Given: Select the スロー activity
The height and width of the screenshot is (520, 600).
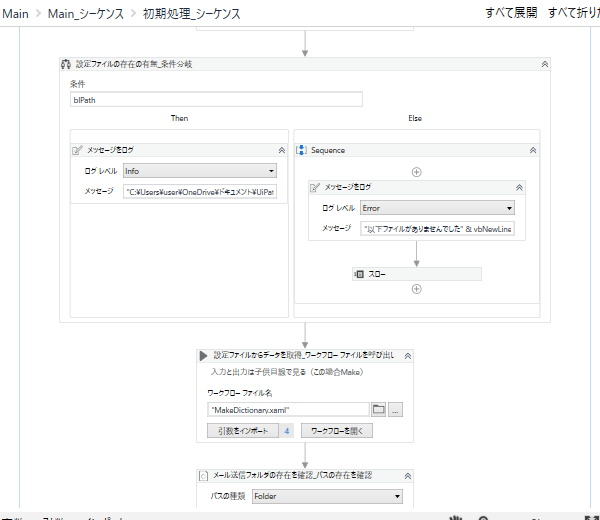Looking at the screenshot, I should 416,274.
